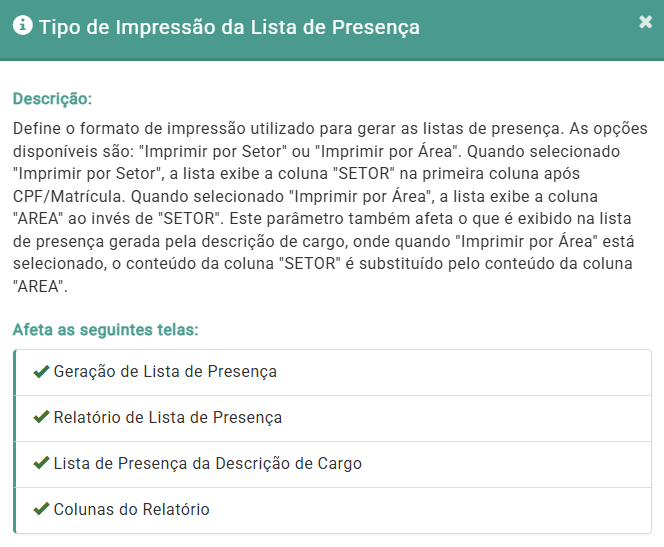
Task: Select Lista de Presença da Descrição de Cargo
Action: pos(208,464)
